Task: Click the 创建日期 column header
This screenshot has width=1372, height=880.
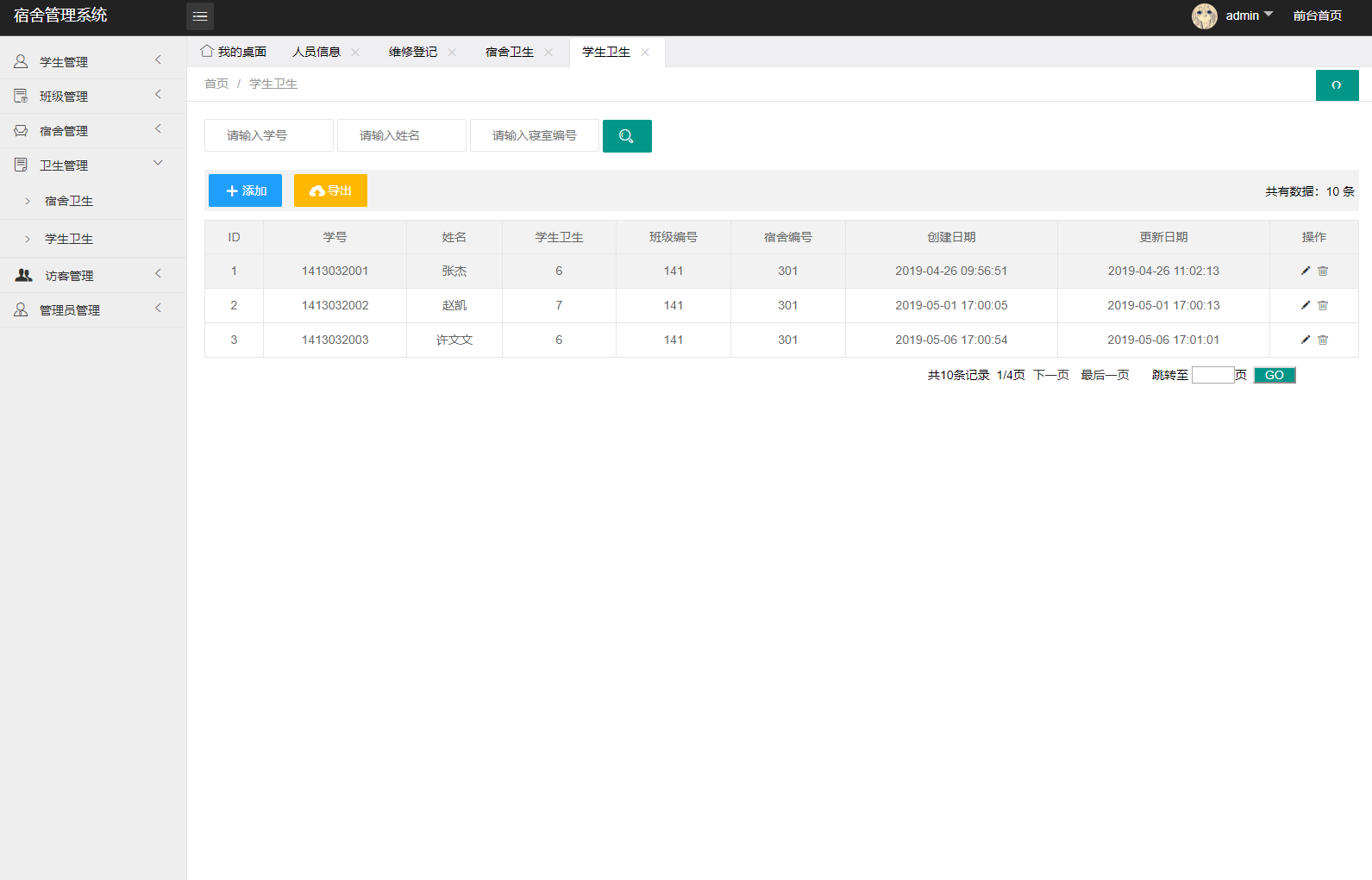Action: click(x=951, y=237)
